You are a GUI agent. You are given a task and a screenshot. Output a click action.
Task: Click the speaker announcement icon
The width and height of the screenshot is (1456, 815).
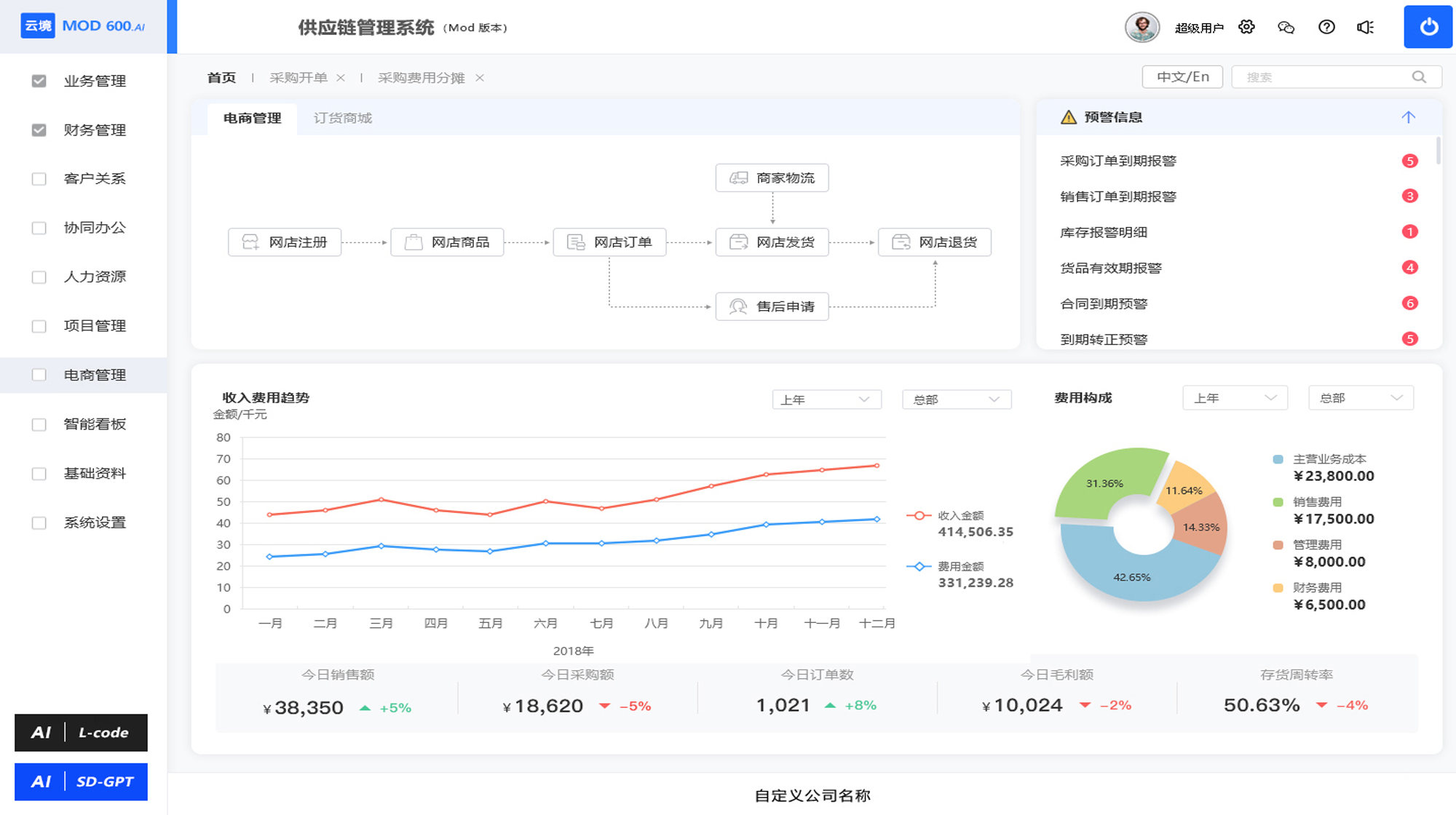click(x=1365, y=27)
